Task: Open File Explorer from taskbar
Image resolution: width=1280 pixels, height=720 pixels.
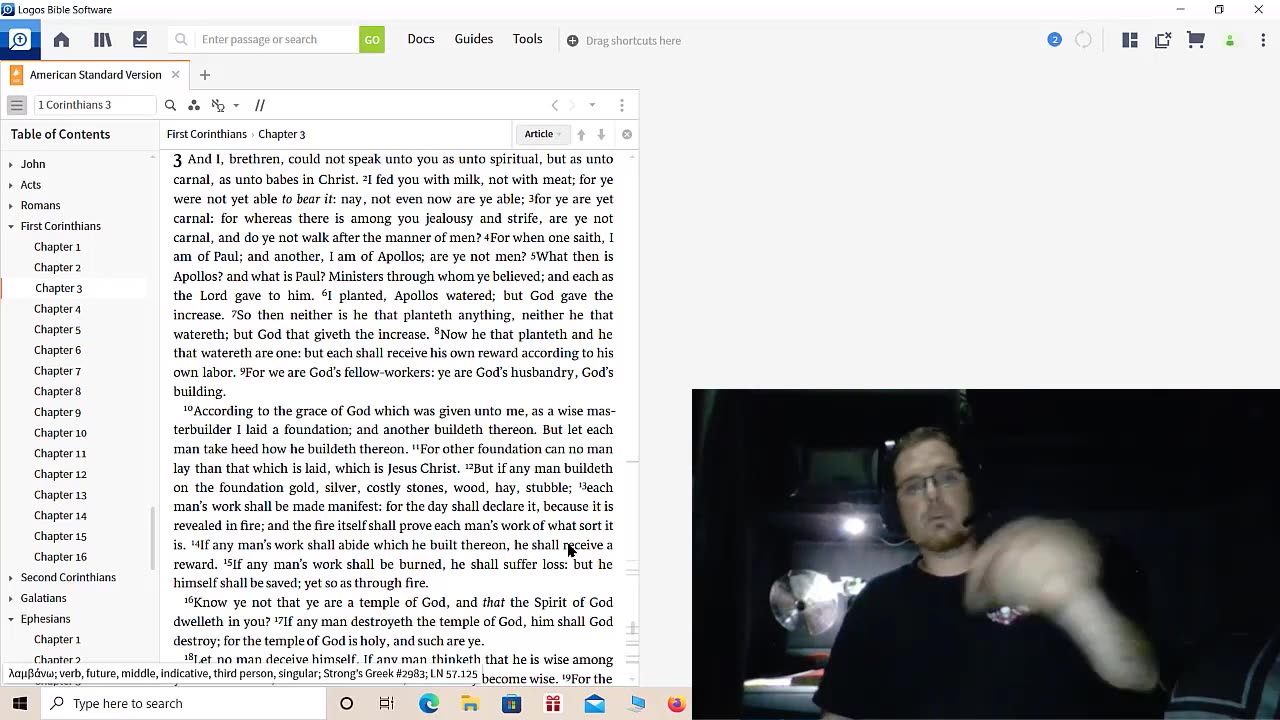Action: click(x=470, y=704)
